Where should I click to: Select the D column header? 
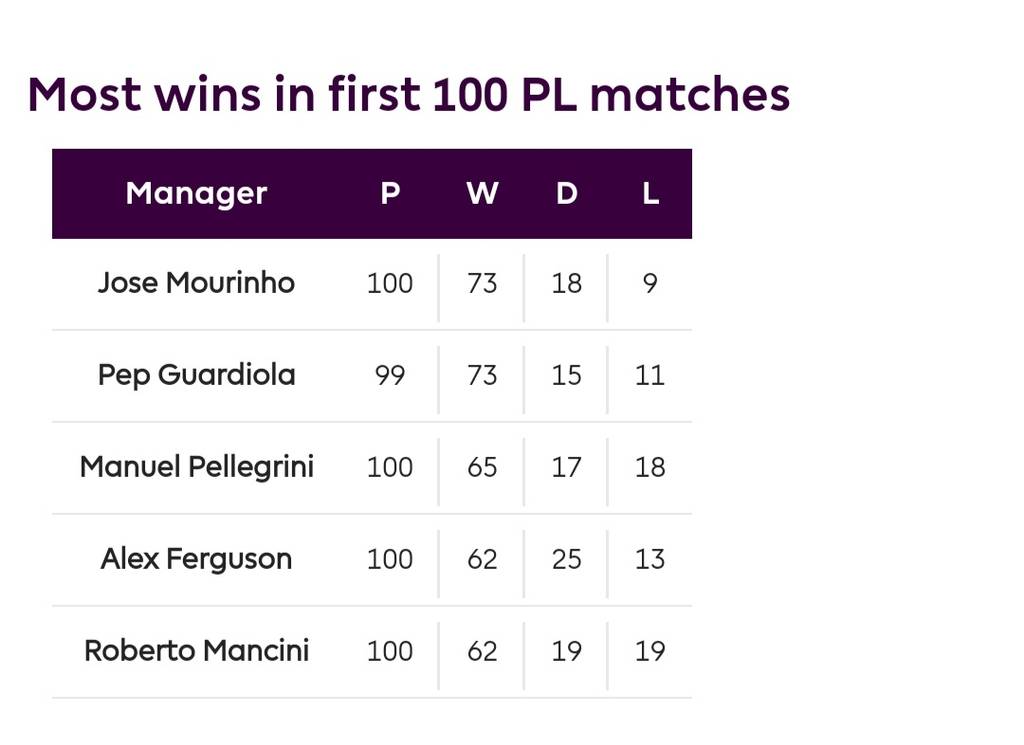pyautogui.click(x=566, y=193)
